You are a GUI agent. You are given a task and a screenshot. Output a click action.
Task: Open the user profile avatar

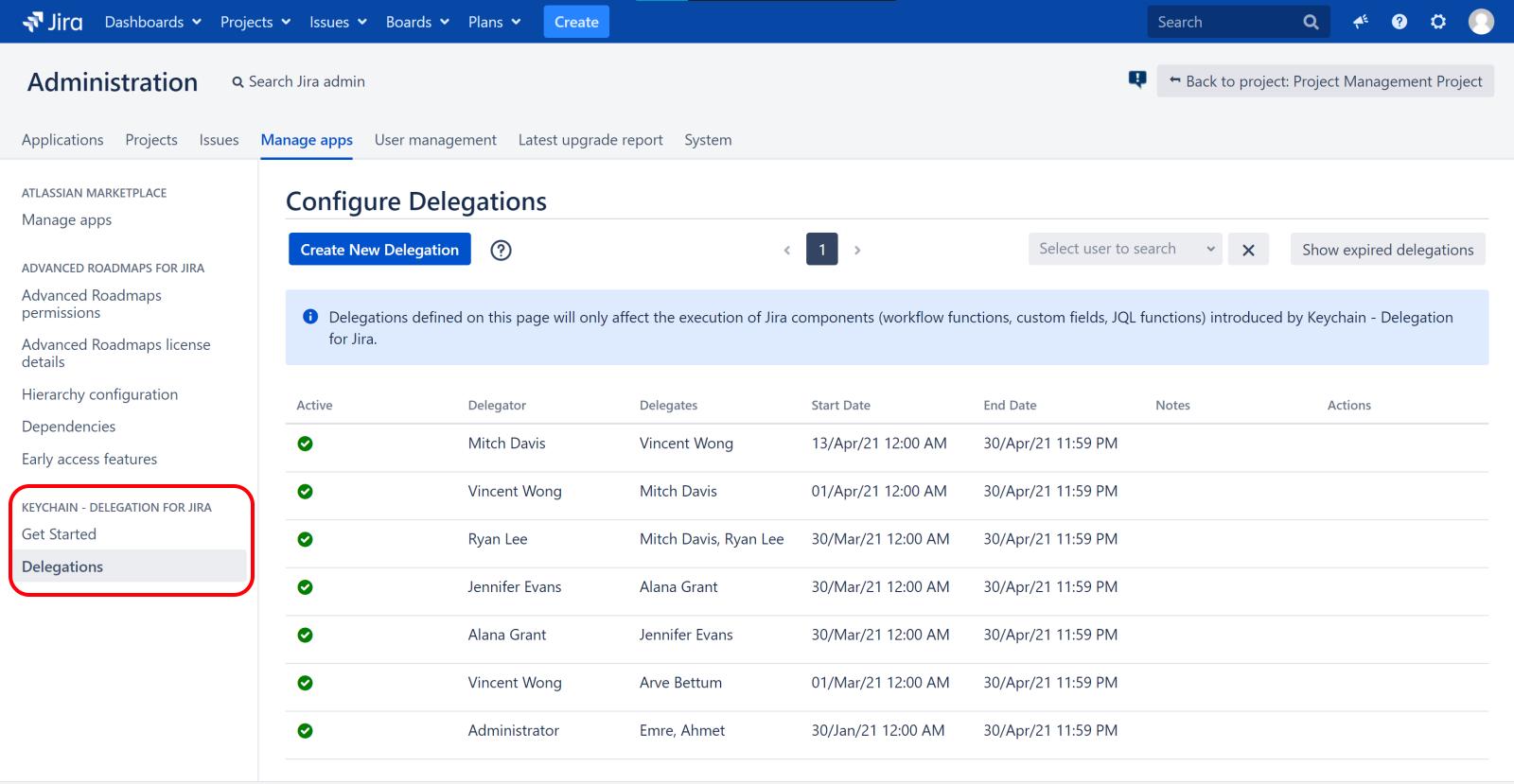coord(1481,22)
